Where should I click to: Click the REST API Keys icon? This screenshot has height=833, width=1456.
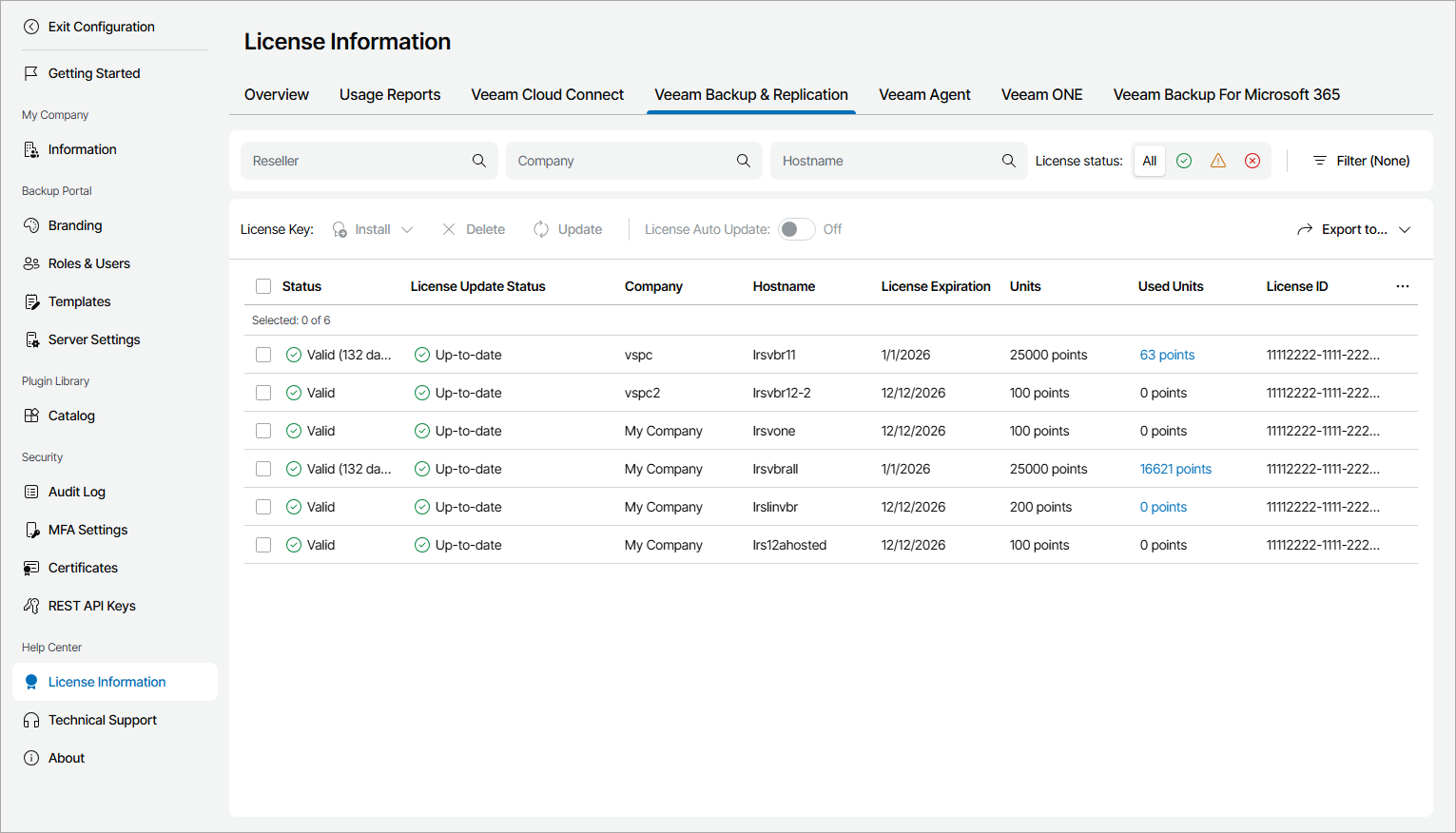tap(31, 606)
